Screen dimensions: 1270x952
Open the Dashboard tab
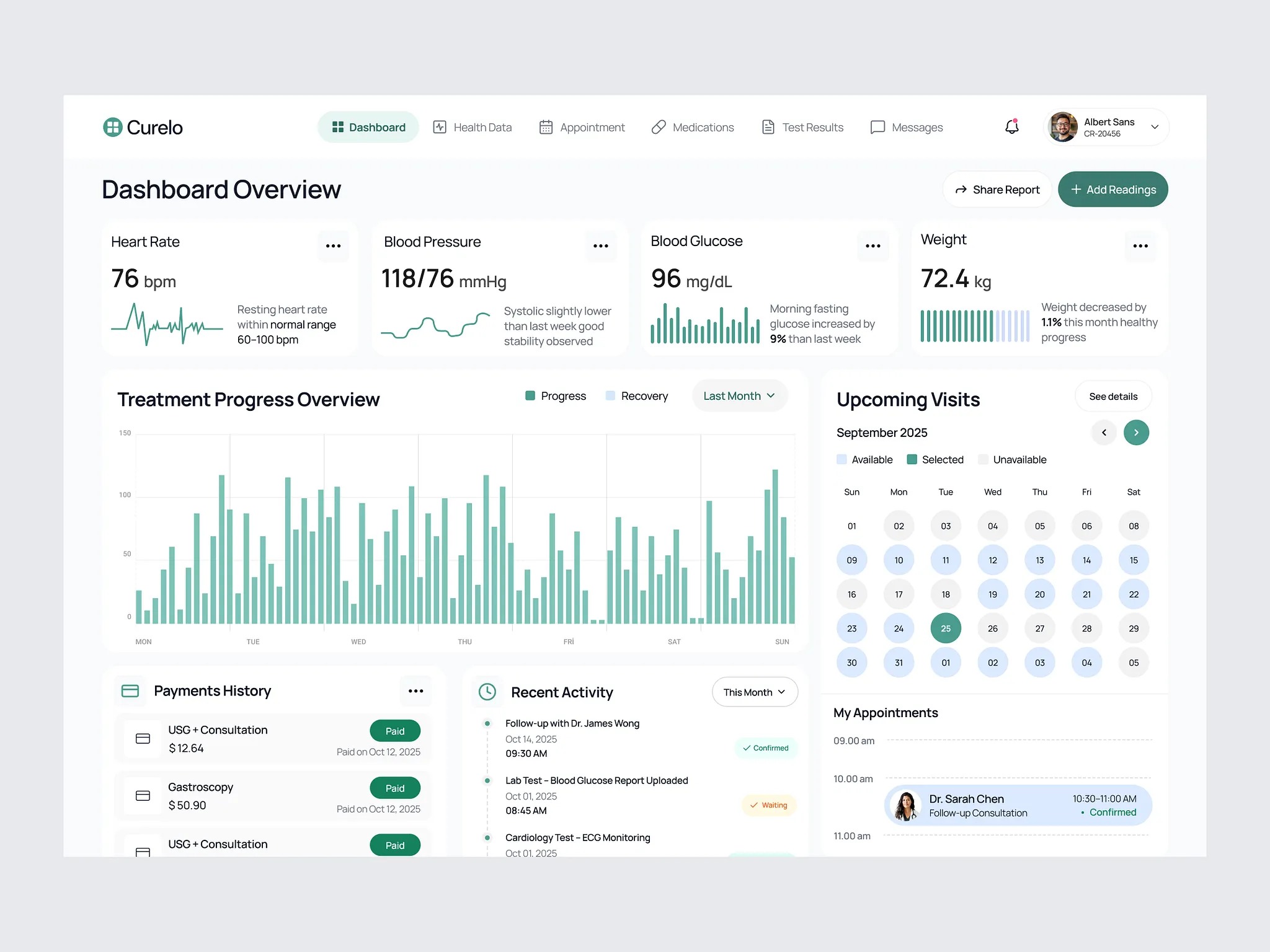pyautogui.click(x=368, y=127)
